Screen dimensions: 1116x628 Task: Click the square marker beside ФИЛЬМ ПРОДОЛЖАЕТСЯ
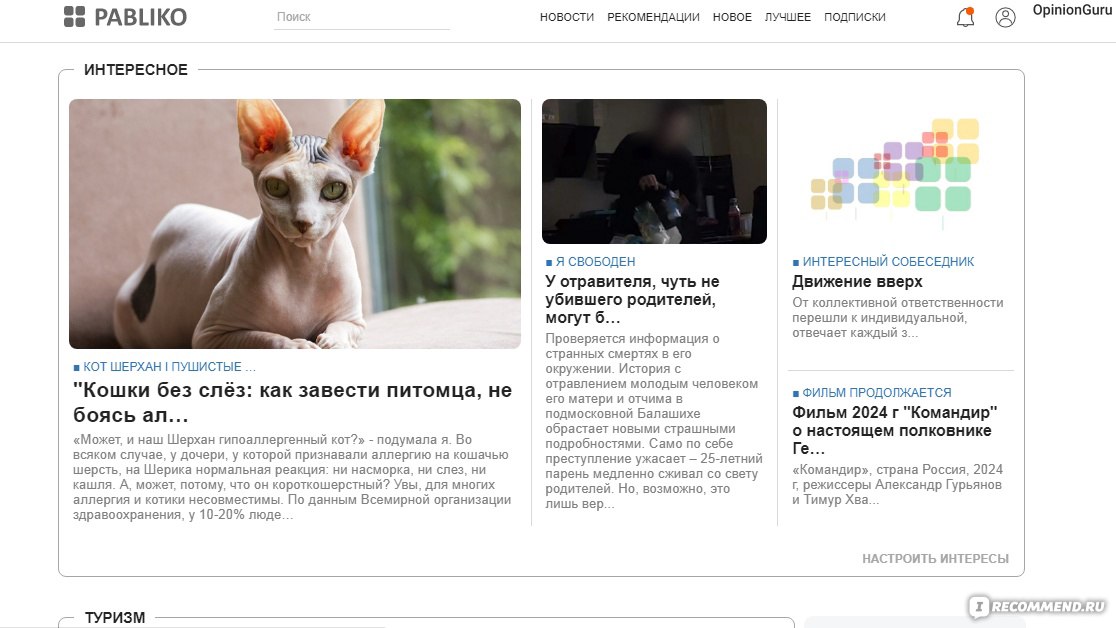[796, 393]
